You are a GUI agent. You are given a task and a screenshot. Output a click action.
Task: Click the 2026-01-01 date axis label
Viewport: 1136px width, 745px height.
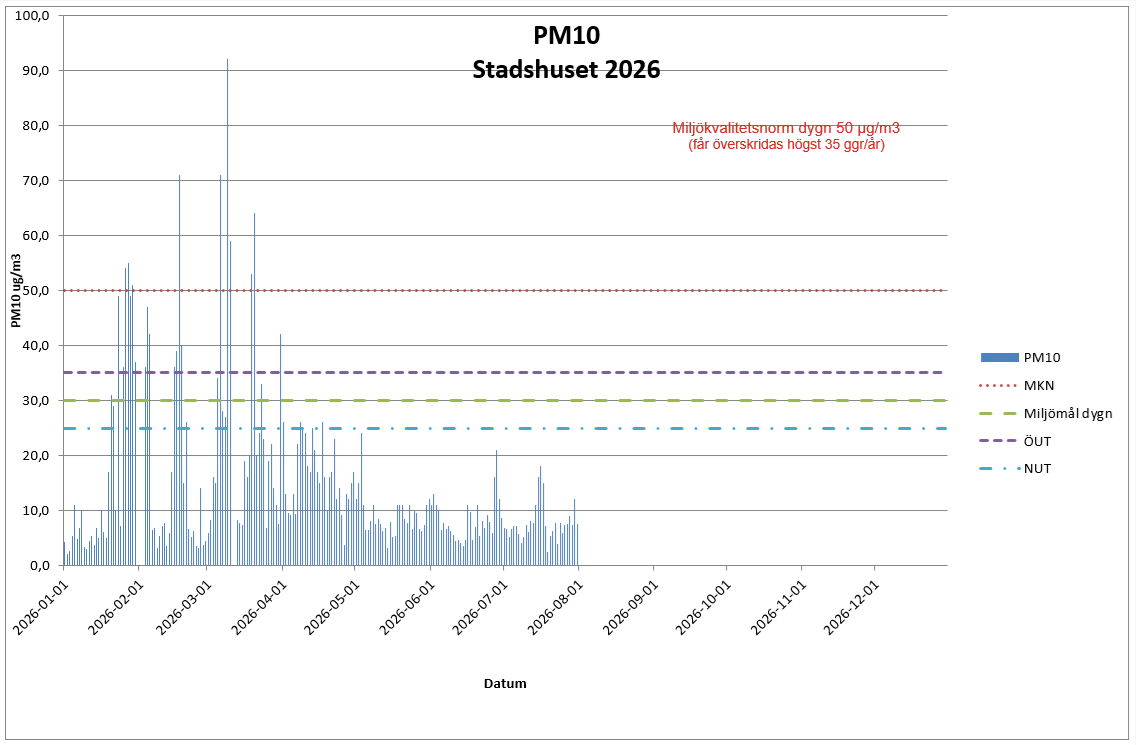(x=39, y=609)
